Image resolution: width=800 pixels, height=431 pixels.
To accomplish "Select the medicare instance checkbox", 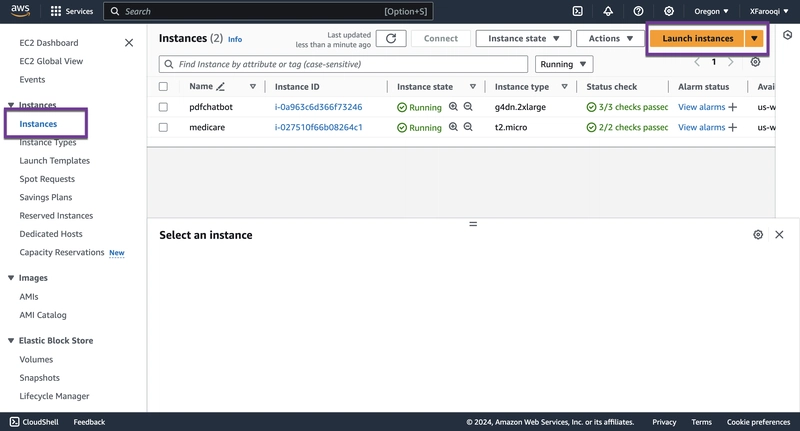I will (163, 128).
